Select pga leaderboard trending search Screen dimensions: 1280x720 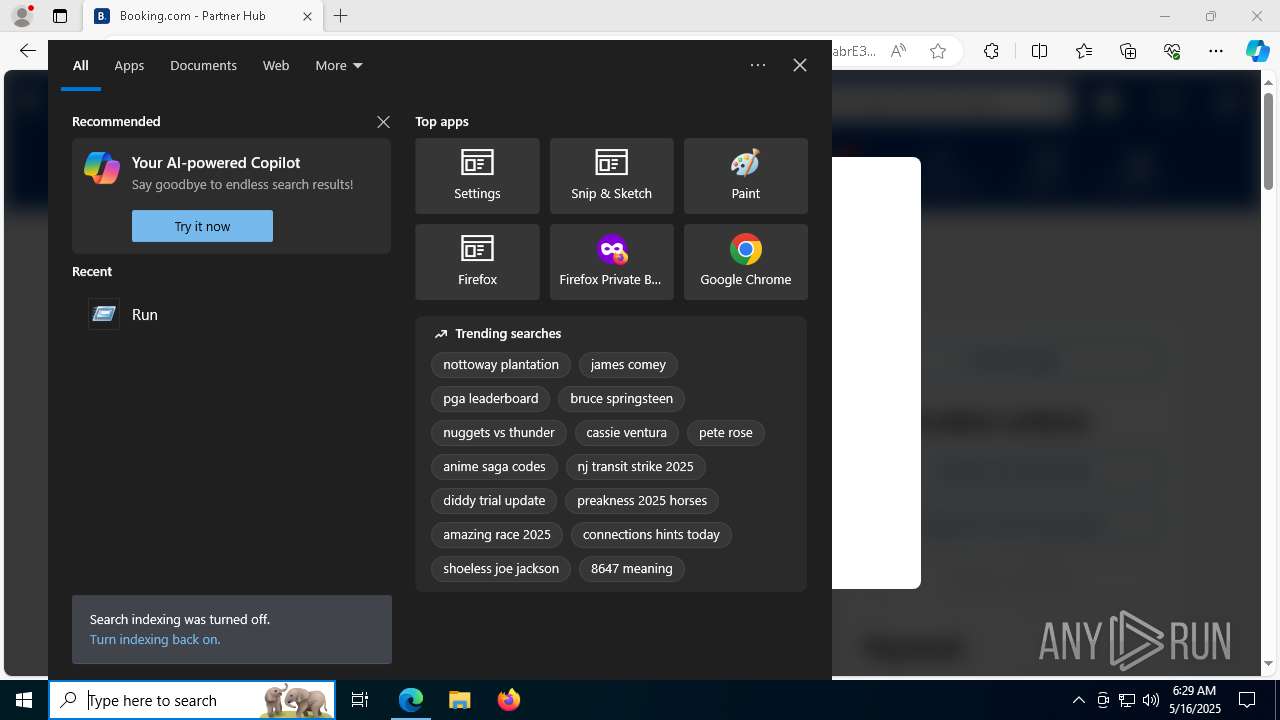(x=490, y=399)
